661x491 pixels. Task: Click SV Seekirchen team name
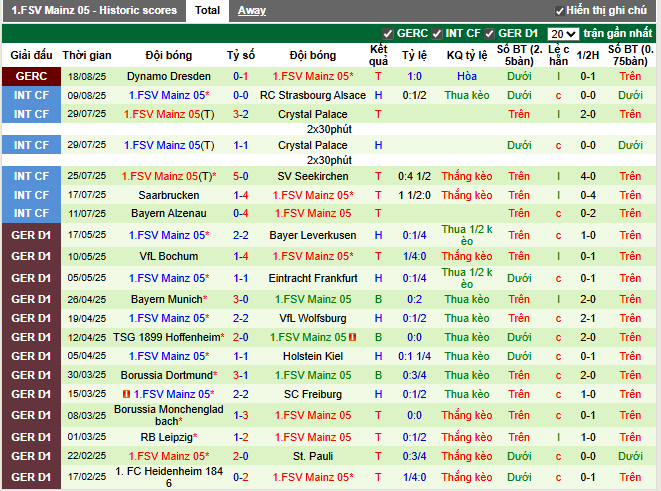pos(313,176)
